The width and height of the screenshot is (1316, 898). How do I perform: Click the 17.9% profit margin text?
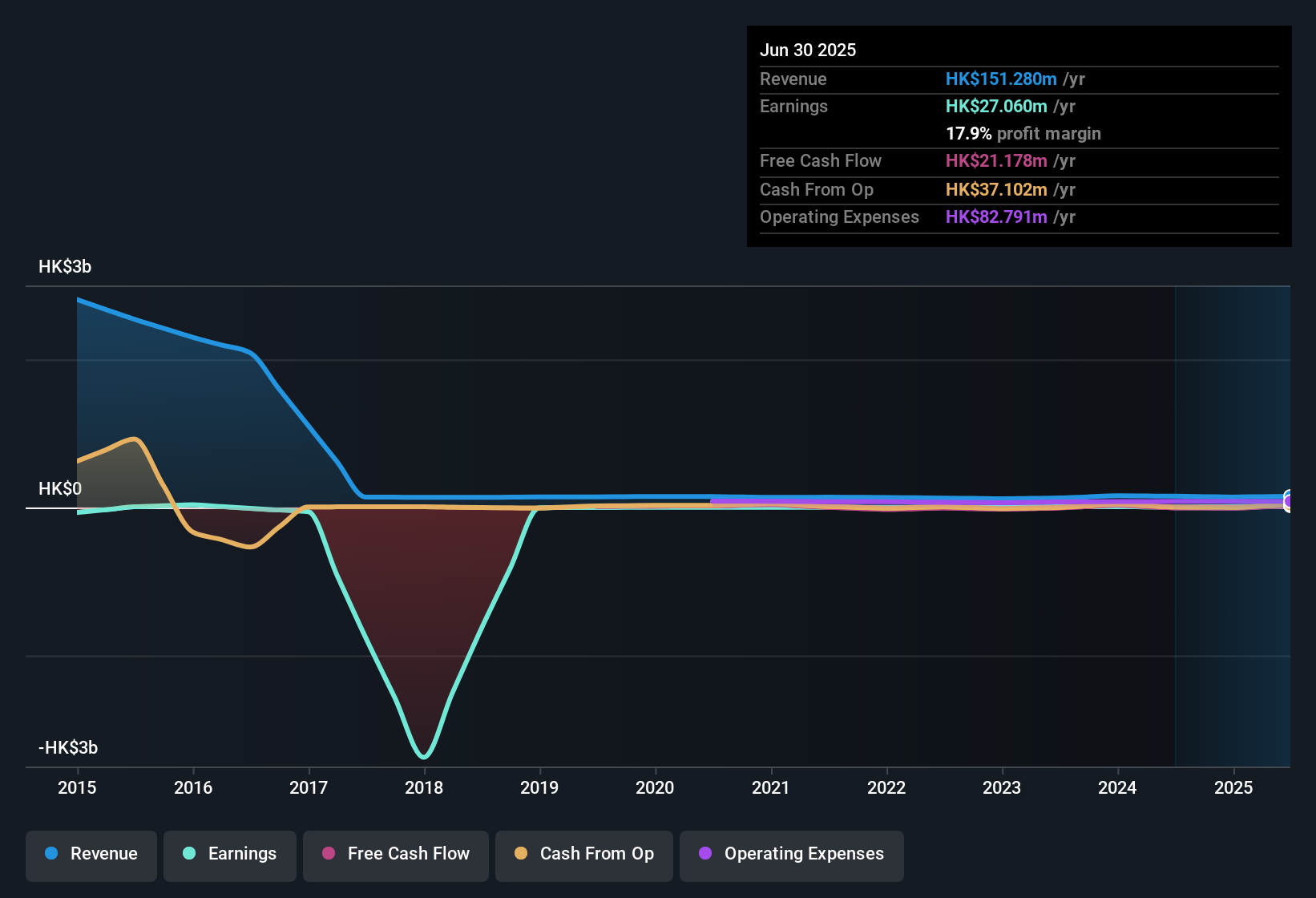[x=1023, y=134]
